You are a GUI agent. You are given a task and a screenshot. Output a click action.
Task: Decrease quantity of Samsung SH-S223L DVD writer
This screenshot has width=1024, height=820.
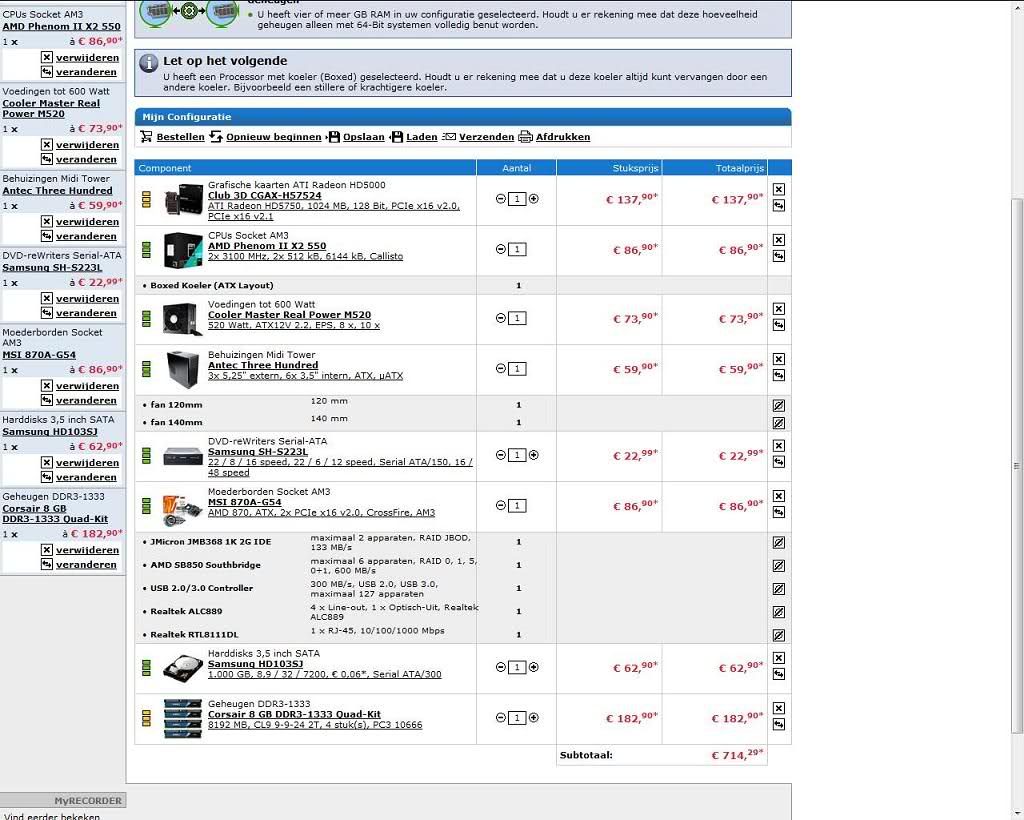(501, 455)
